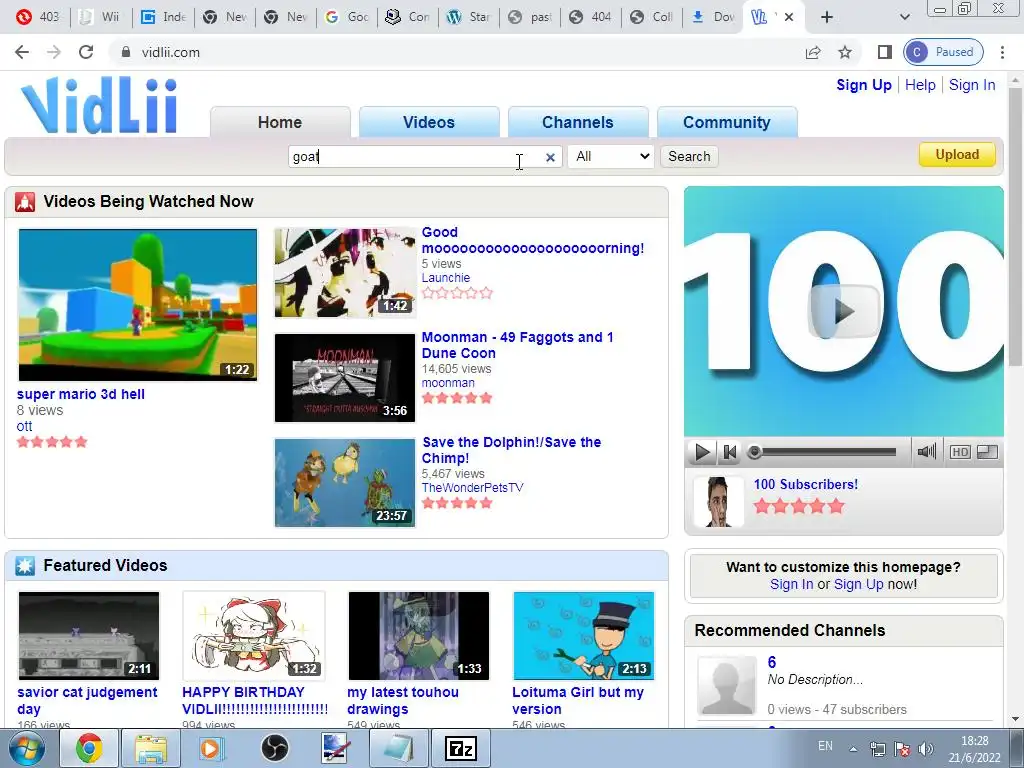Show hidden system tray icons
This screenshot has height=768, width=1024.
point(853,748)
